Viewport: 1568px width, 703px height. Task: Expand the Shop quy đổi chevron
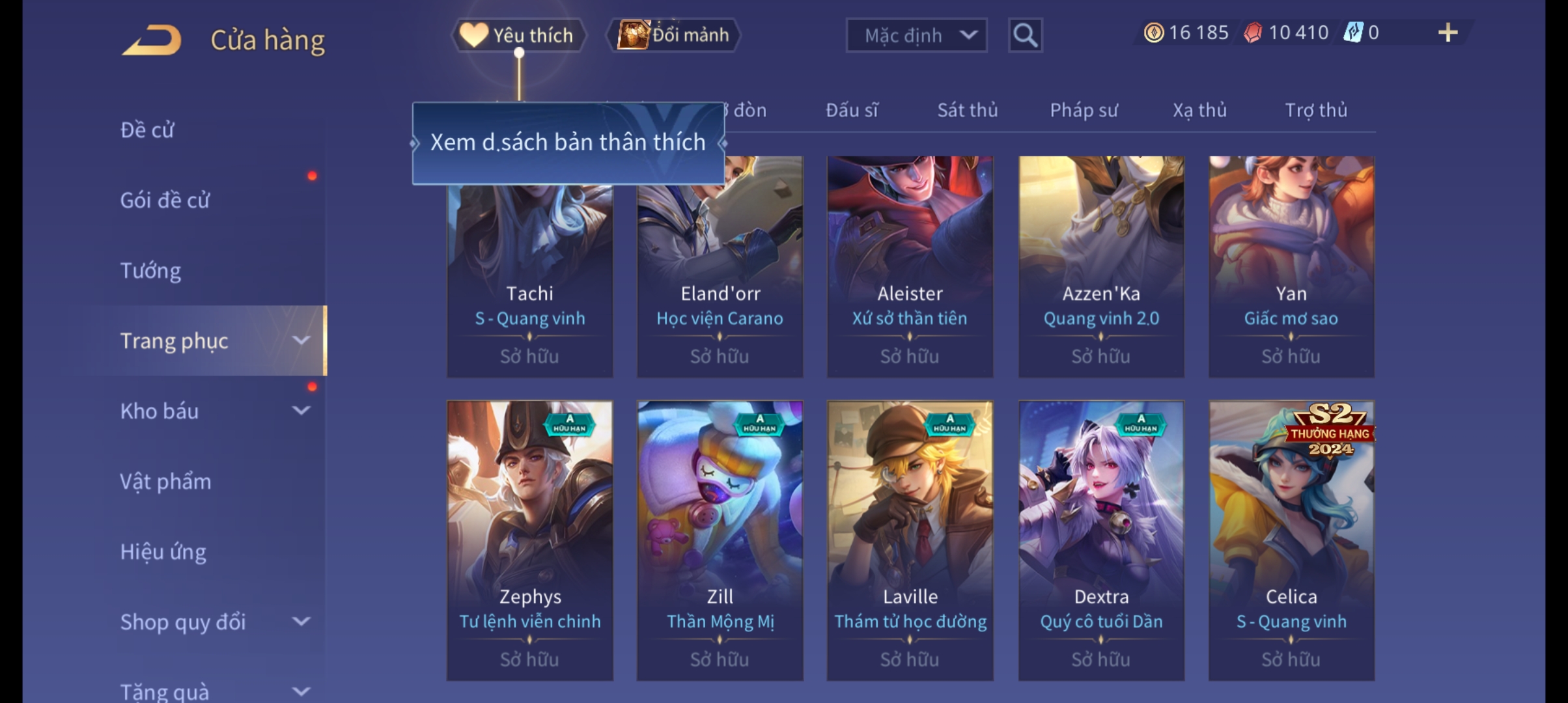point(301,622)
